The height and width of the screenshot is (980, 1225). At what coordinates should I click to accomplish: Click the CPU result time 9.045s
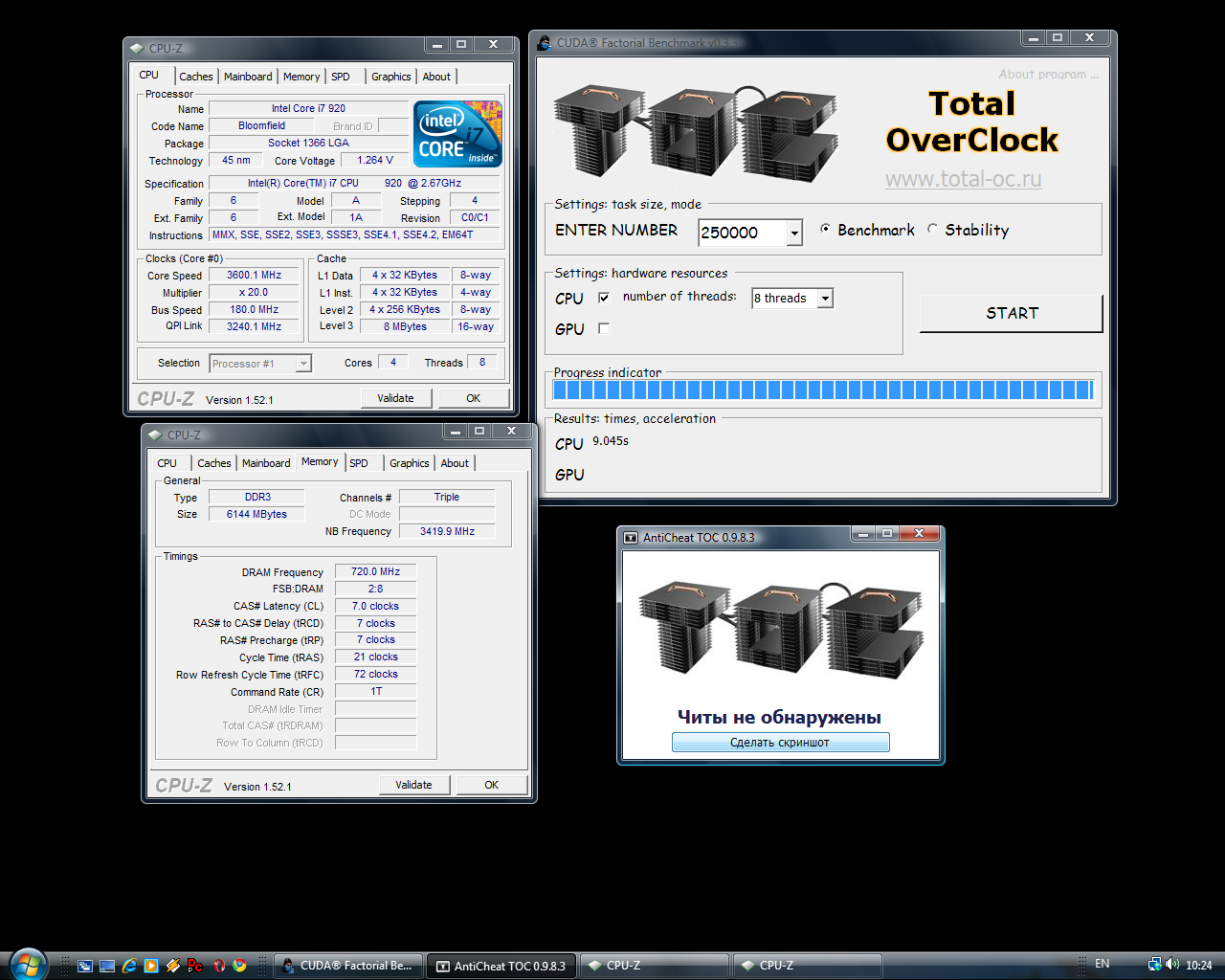(611, 441)
